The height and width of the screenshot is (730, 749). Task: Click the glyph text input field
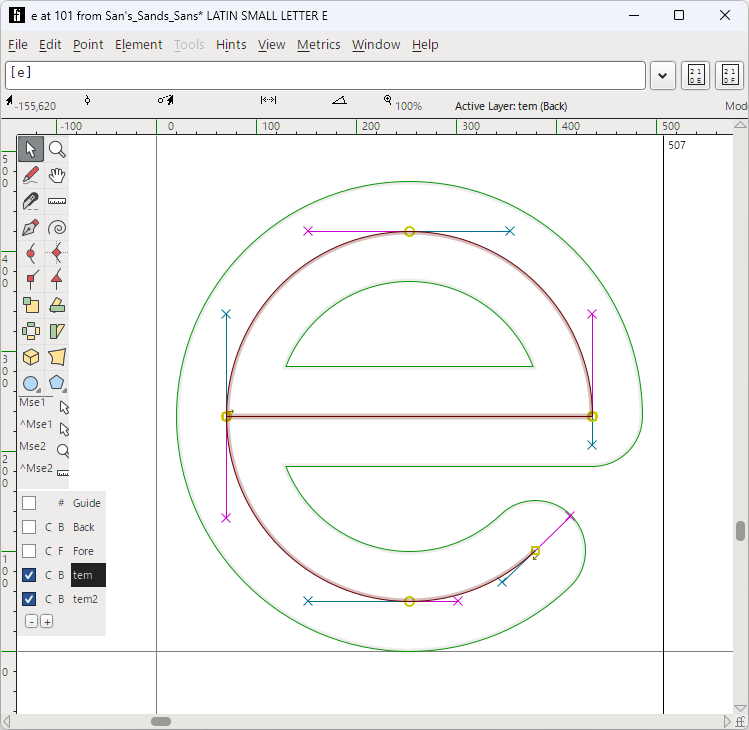tap(325, 75)
